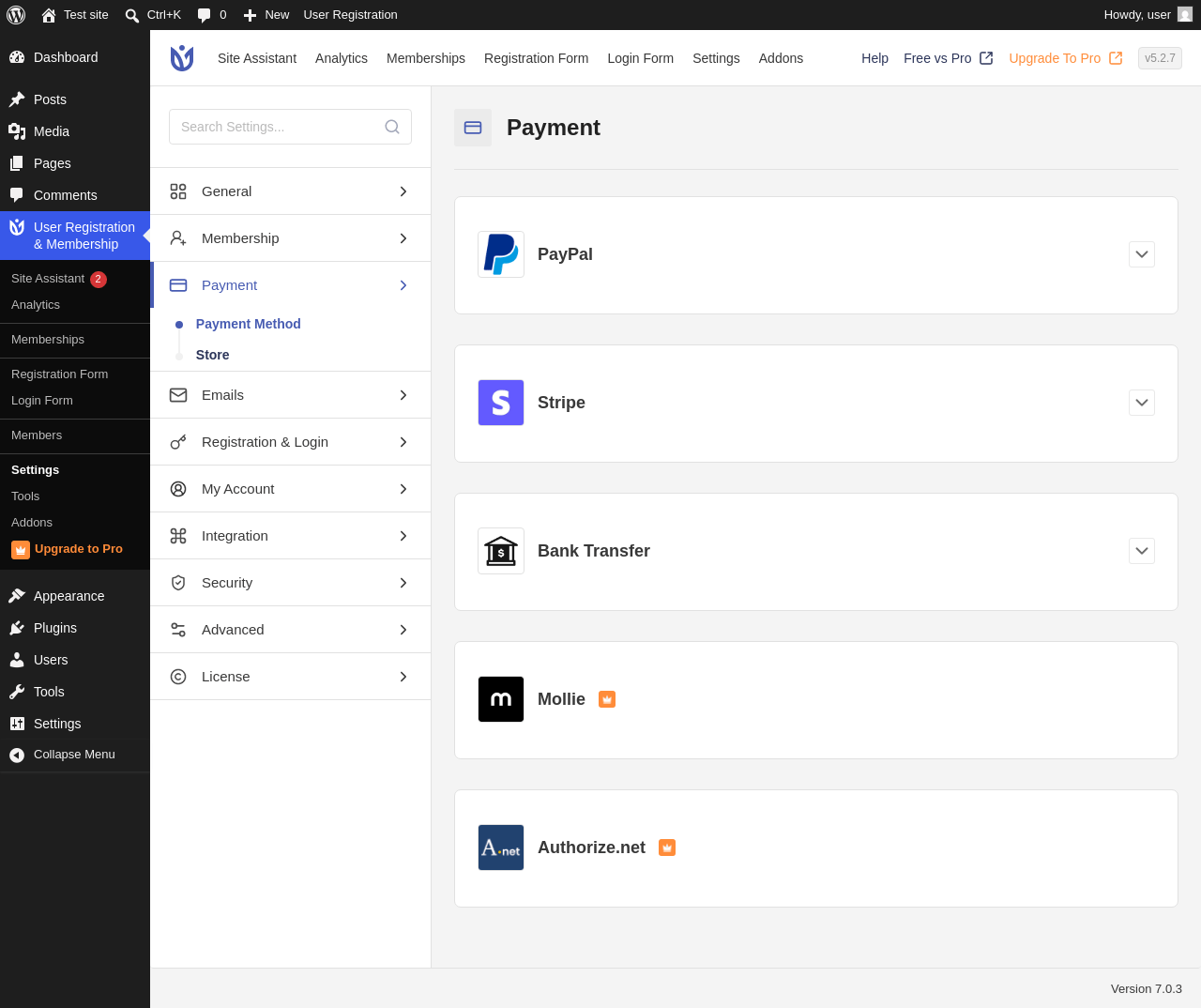This screenshot has width=1201, height=1008.
Task: Expand the Emails section chevron
Action: [x=403, y=395]
